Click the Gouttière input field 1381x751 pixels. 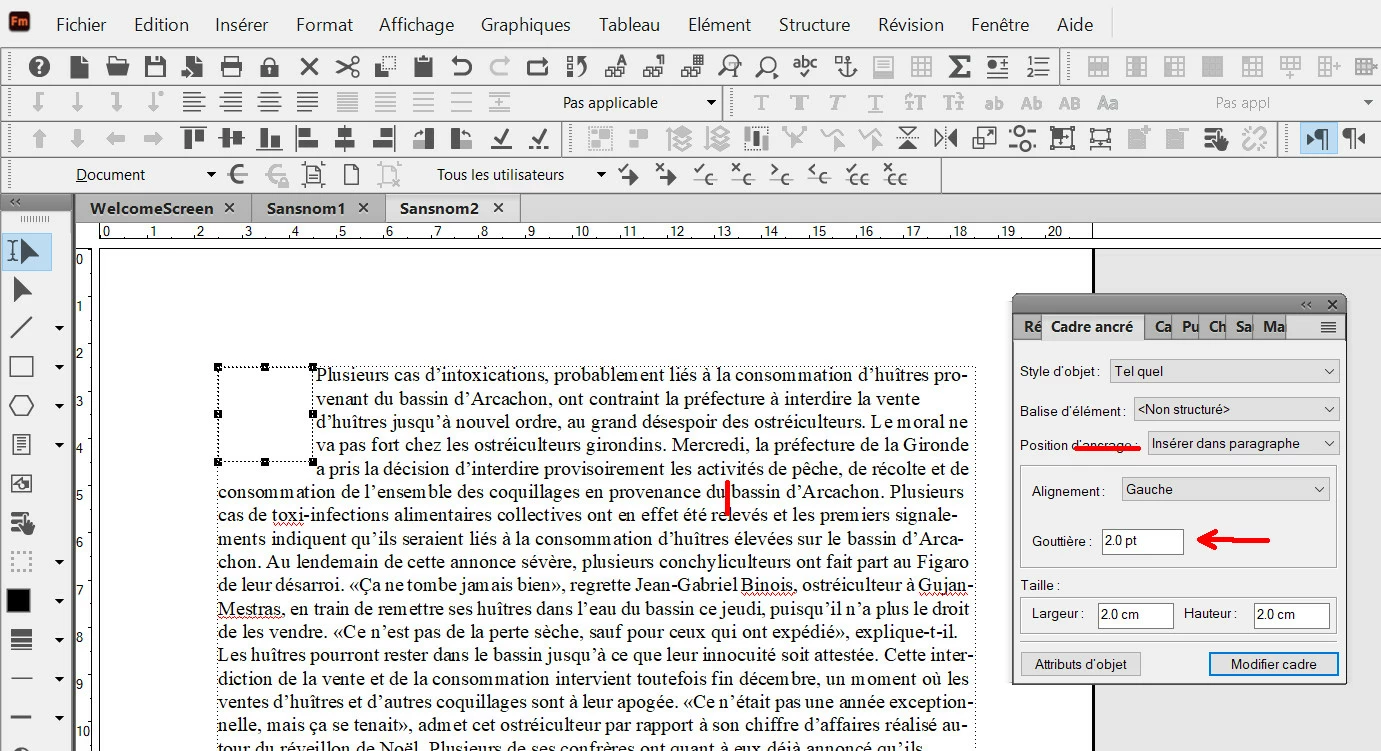point(1142,541)
